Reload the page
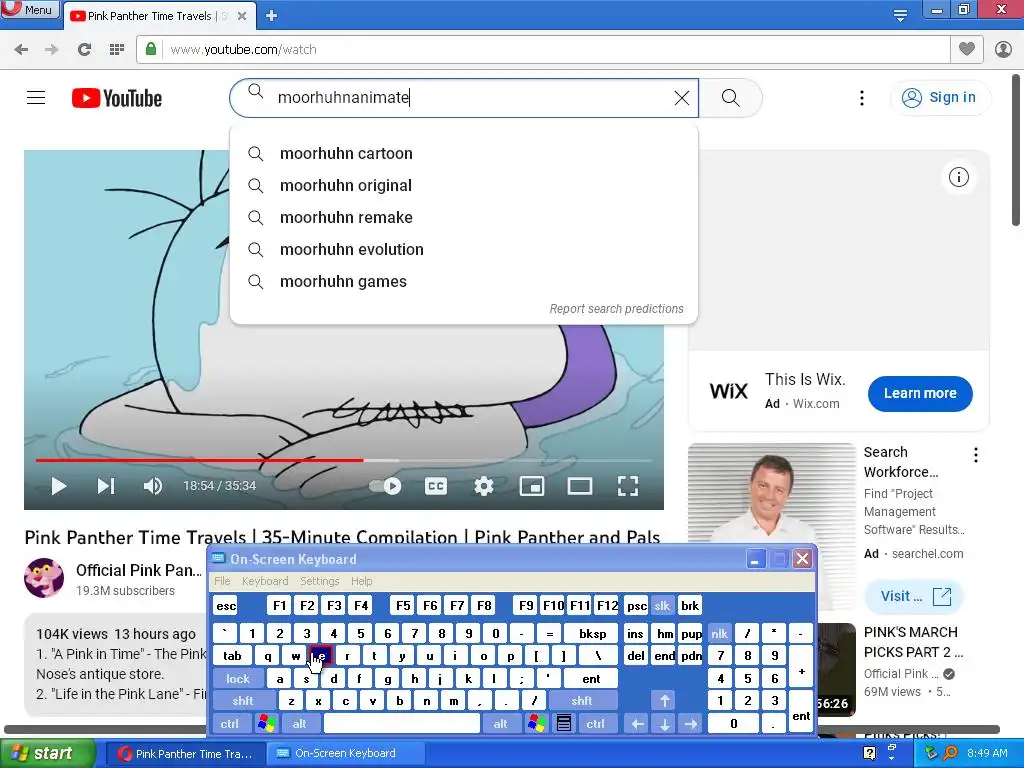The height and width of the screenshot is (768, 1024). [x=84, y=50]
